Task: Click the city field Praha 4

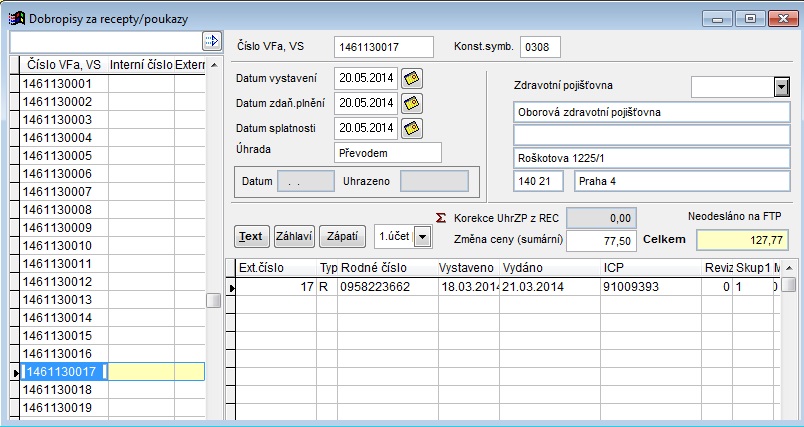Action: (682, 181)
